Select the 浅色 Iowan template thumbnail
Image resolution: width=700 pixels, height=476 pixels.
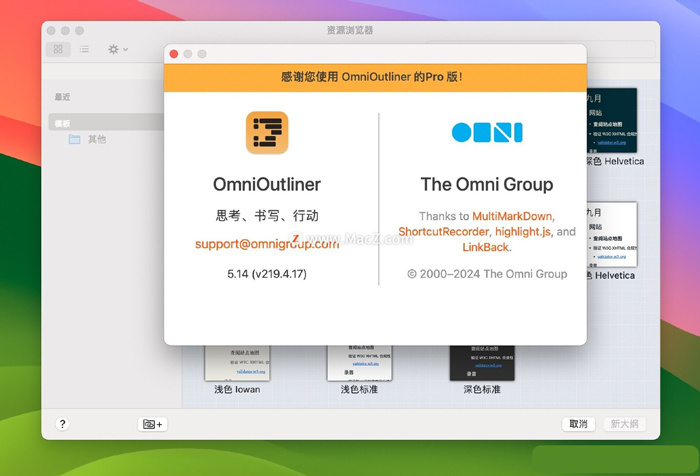click(237, 363)
